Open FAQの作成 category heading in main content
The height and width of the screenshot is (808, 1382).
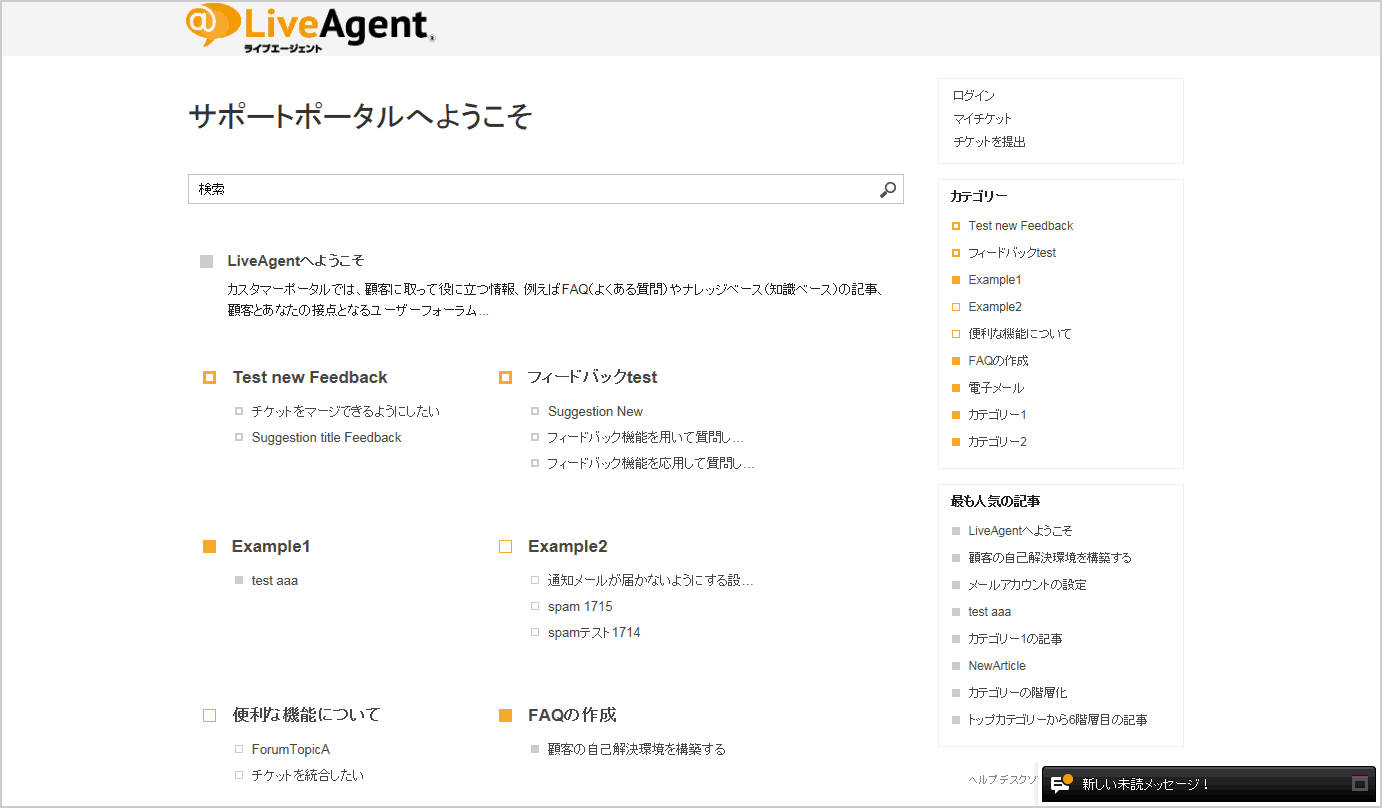(x=572, y=715)
